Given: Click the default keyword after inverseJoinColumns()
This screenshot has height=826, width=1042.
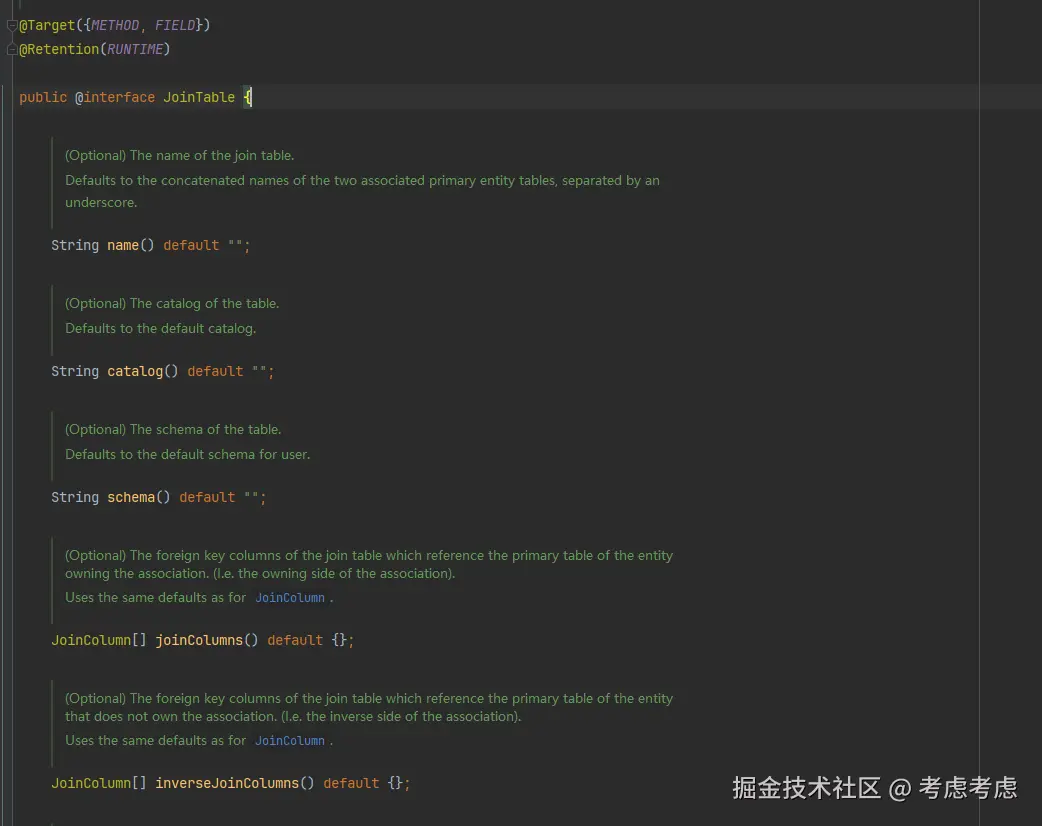Looking at the screenshot, I should [351, 783].
